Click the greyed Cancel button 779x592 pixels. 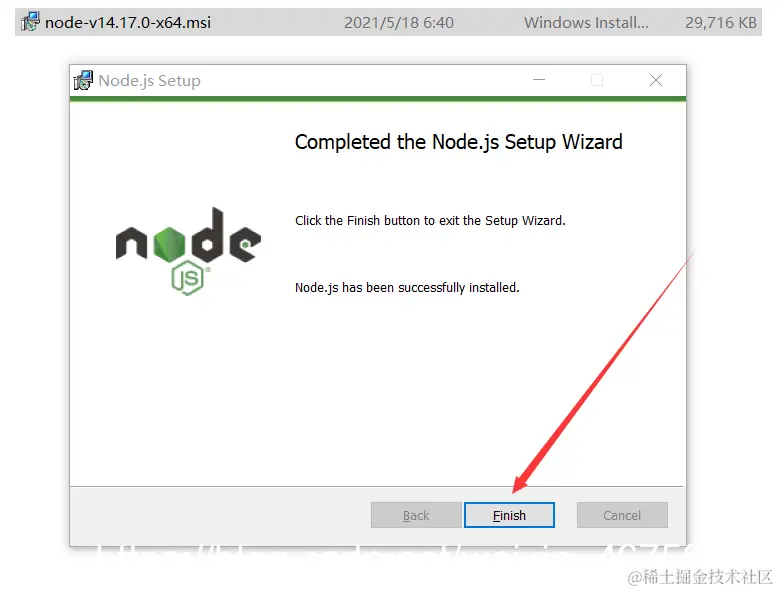(x=622, y=515)
